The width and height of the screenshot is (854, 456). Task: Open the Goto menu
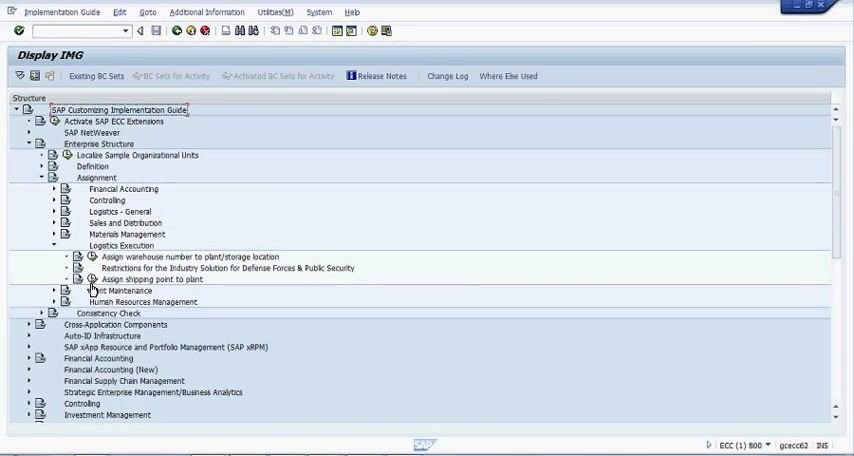coord(148,12)
